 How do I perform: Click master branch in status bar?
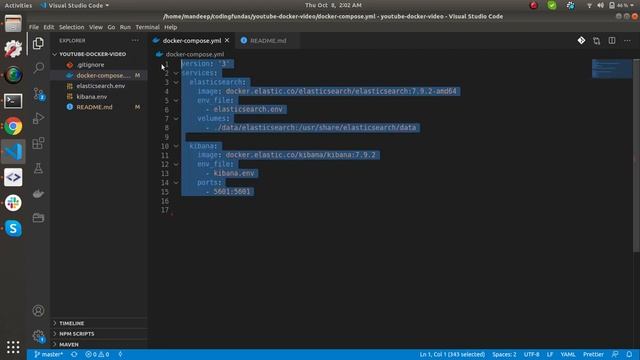49,354
